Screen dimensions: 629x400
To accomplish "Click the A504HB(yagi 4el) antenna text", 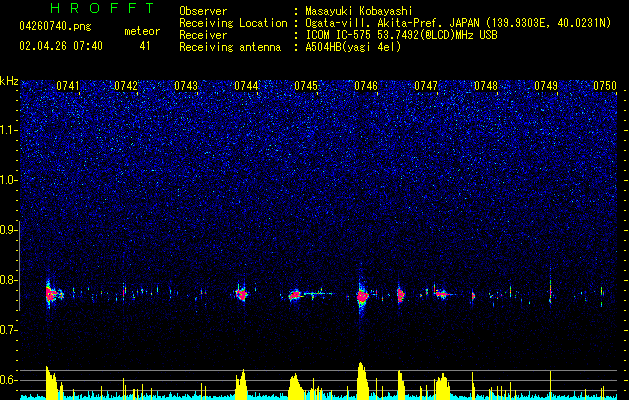I will [353, 47].
